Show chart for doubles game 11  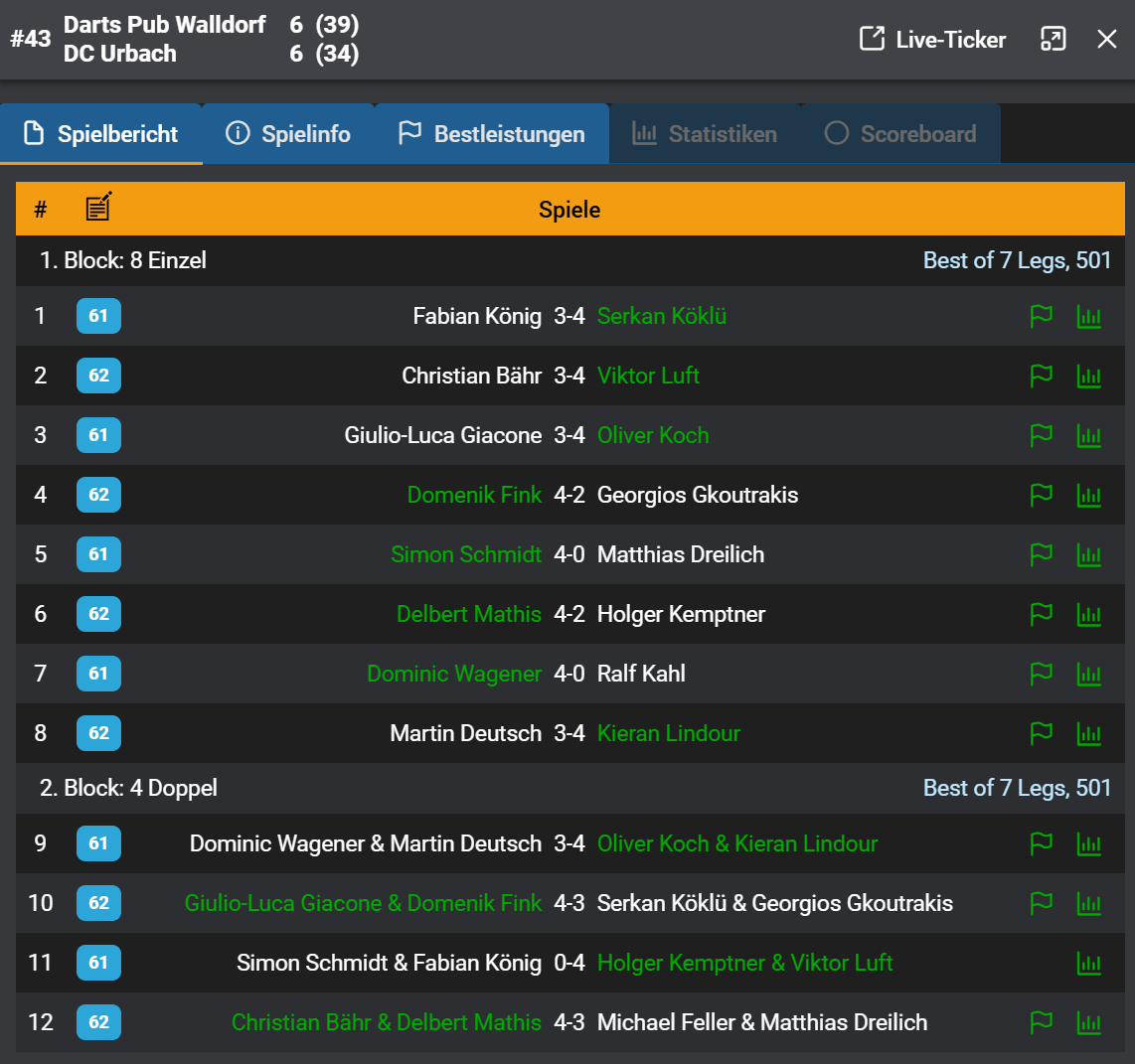[1089, 963]
